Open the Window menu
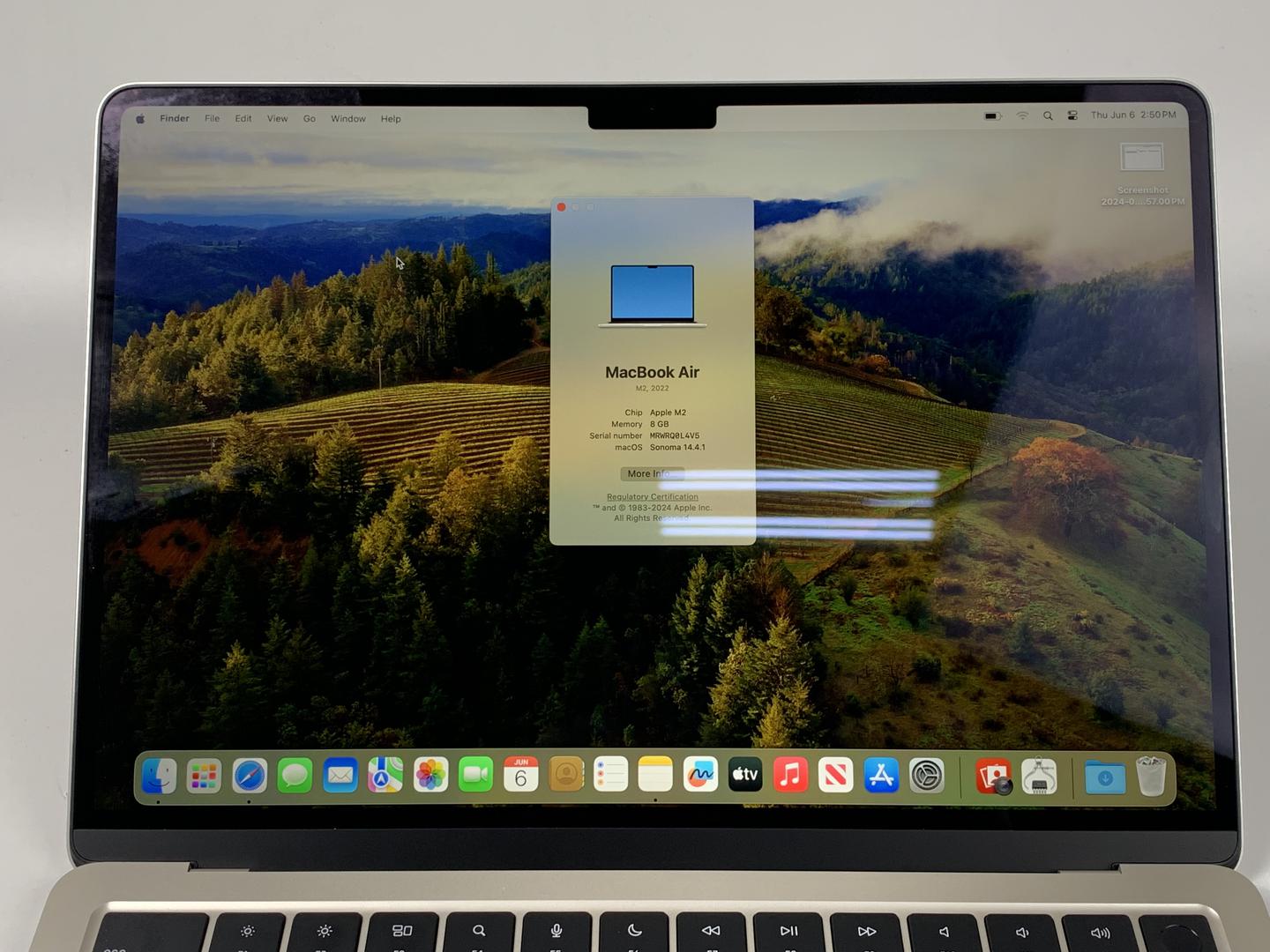1270x952 pixels. [x=348, y=118]
